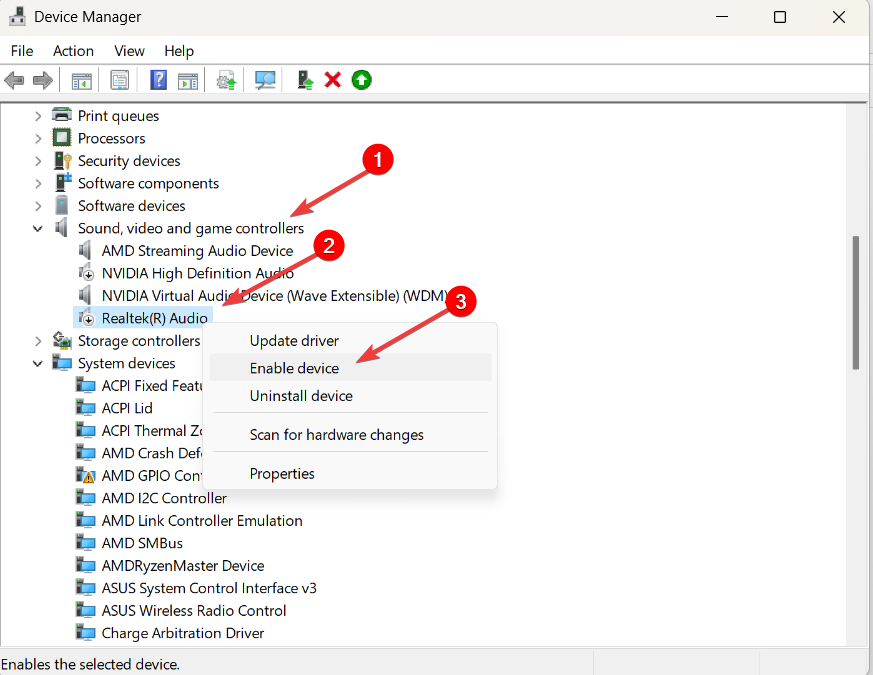Click the Forward arrow toolbar icon
Screen dimensions: 873x675
[x=43, y=80]
